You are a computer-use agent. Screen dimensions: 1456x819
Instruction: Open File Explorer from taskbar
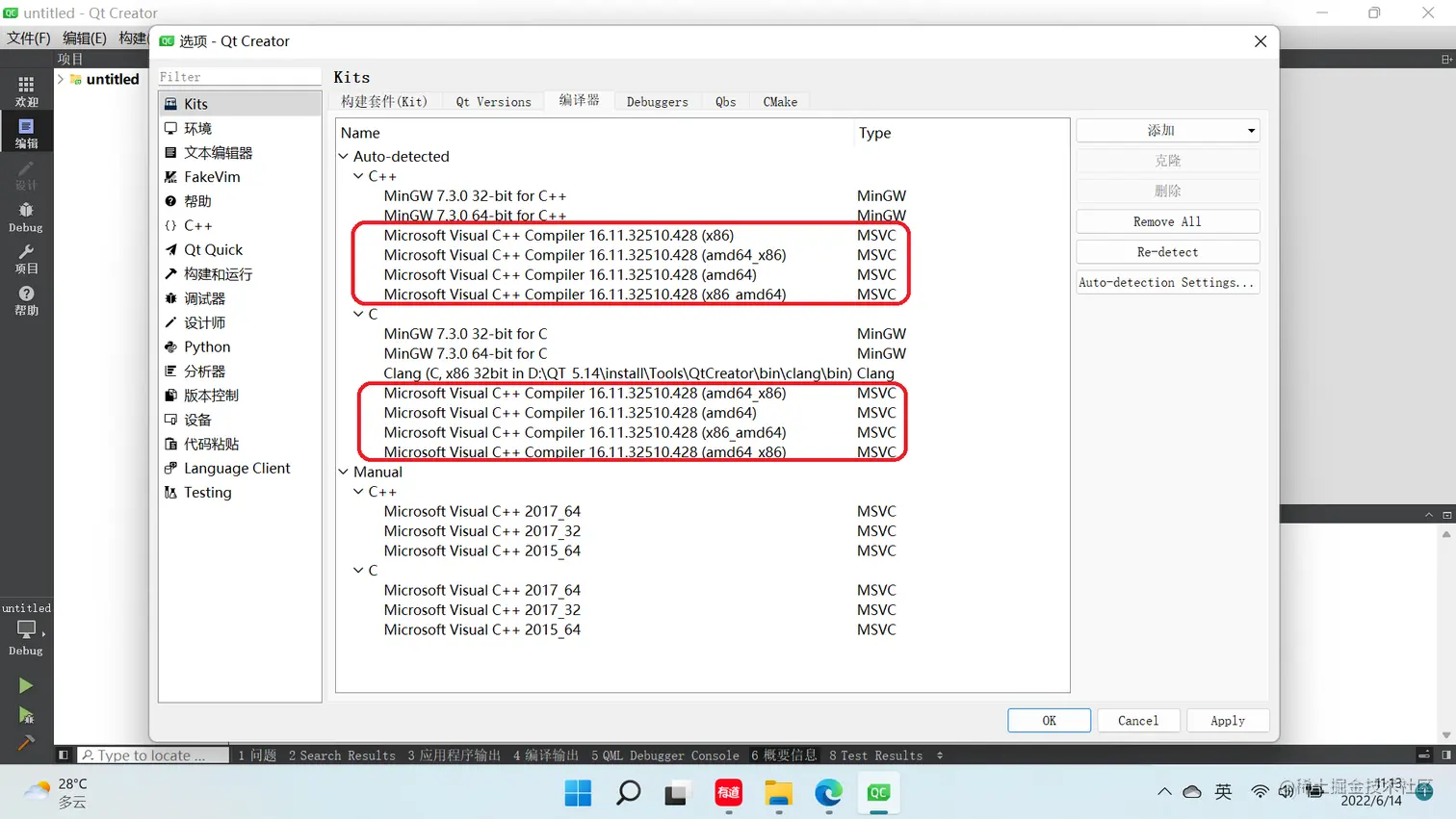click(x=778, y=793)
